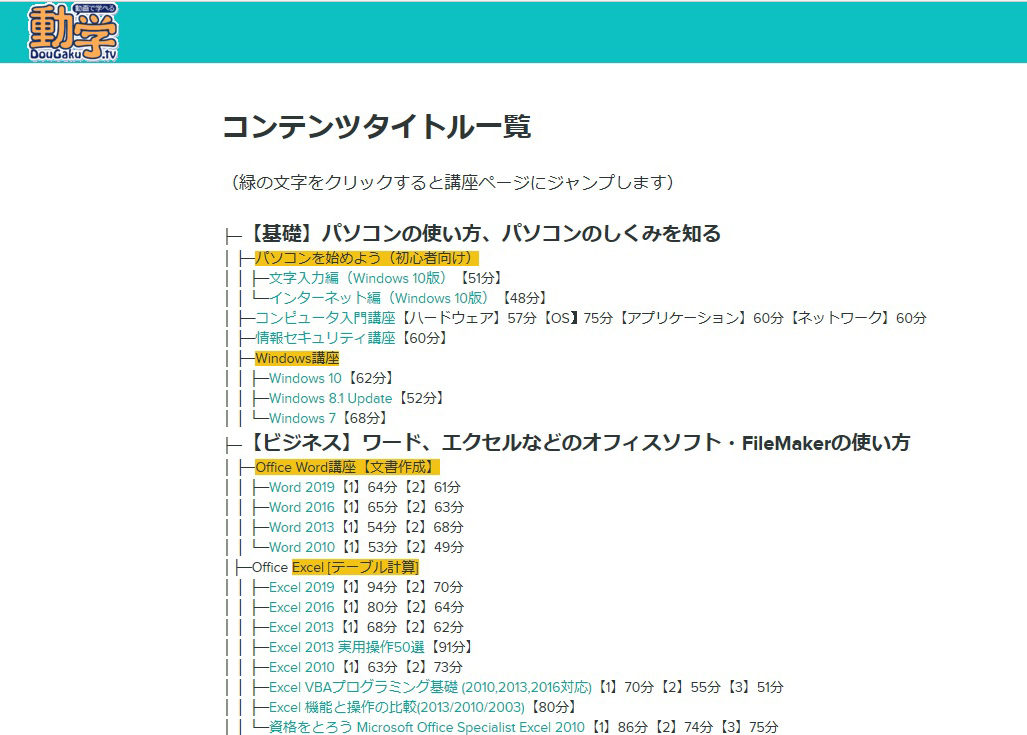Open the Word 2019 course link
Image resolution: width=1027 pixels, height=735 pixels.
(301, 487)
